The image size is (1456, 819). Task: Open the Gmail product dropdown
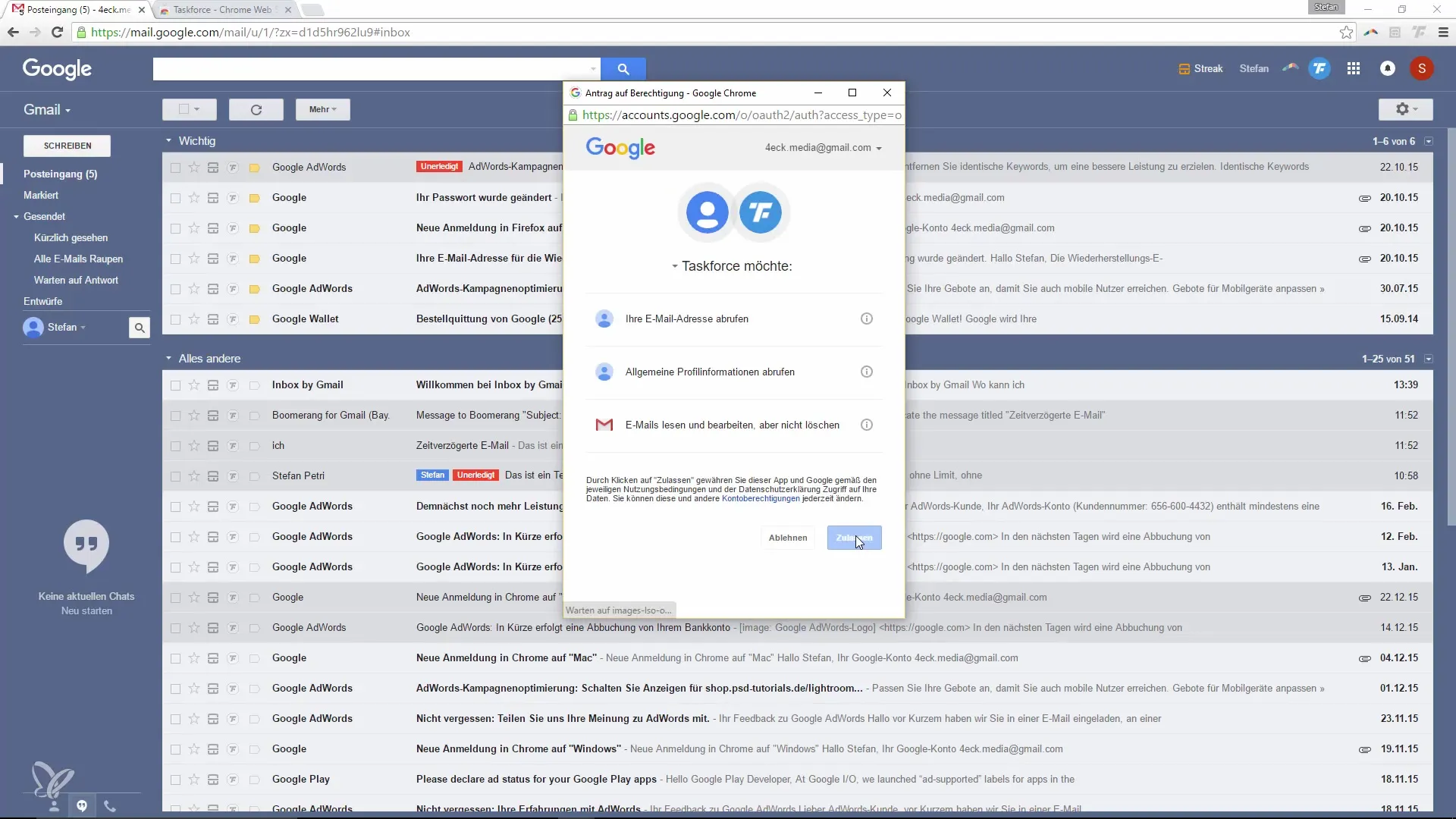click(47, 110)
